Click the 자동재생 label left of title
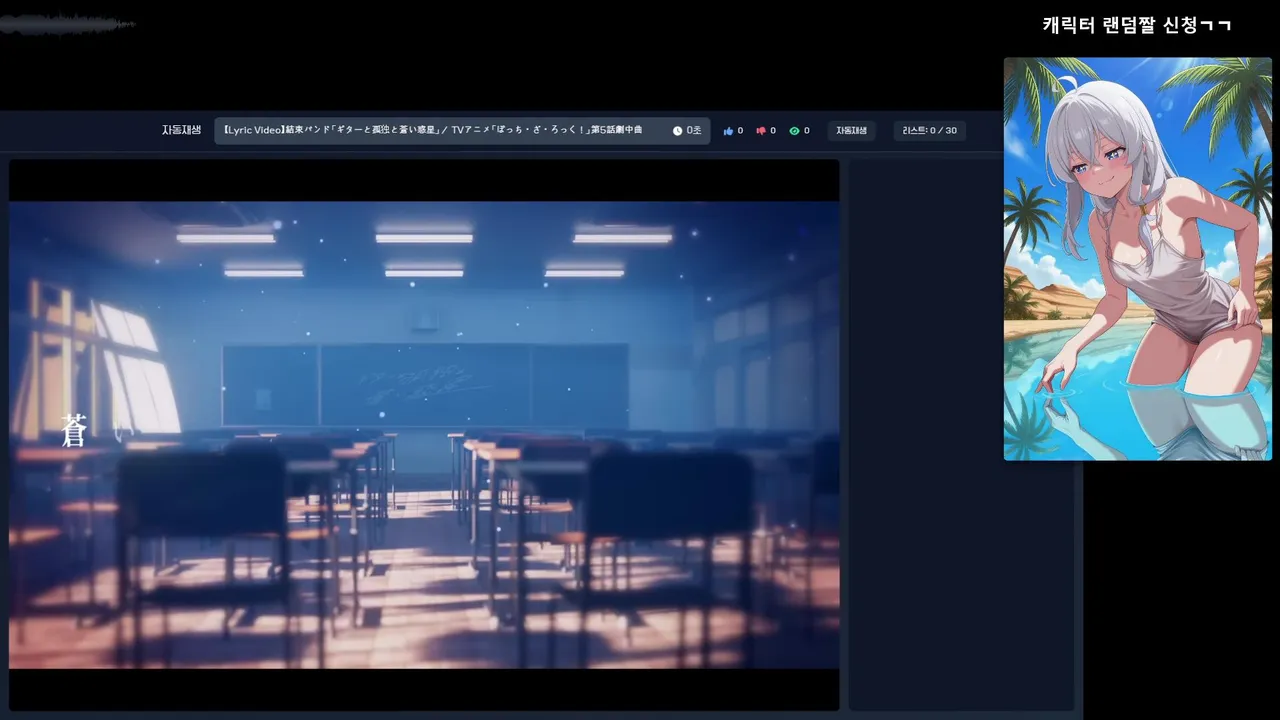1280x720 pixels. 181,130
